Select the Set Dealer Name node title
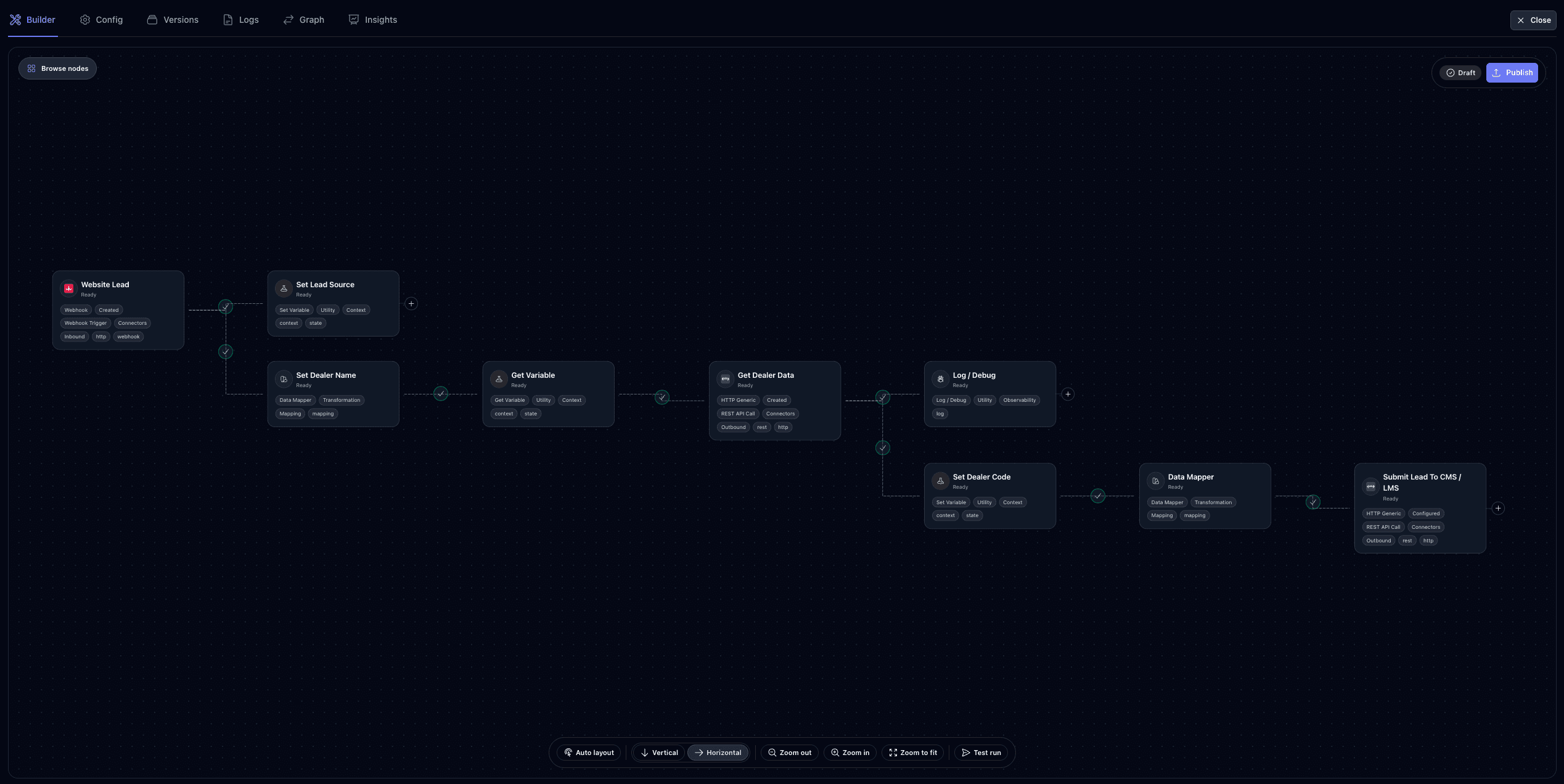The height and width of the screenshot is (784, 1564). point(325,375)
